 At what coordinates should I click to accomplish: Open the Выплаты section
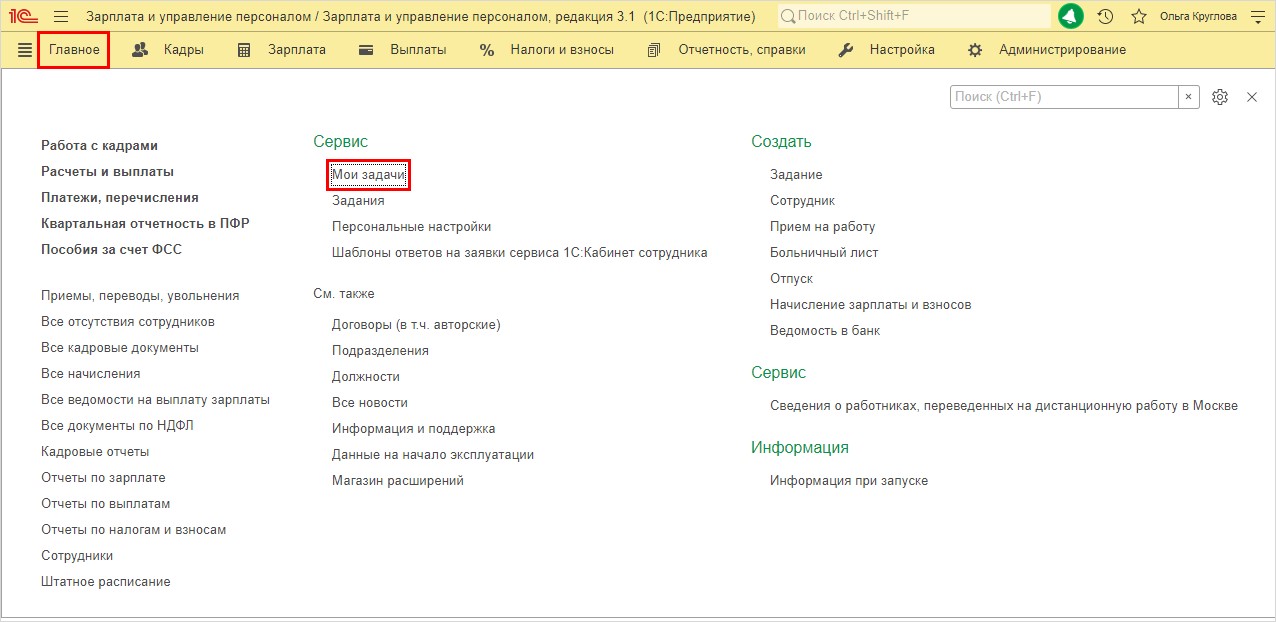coord(418,50)
